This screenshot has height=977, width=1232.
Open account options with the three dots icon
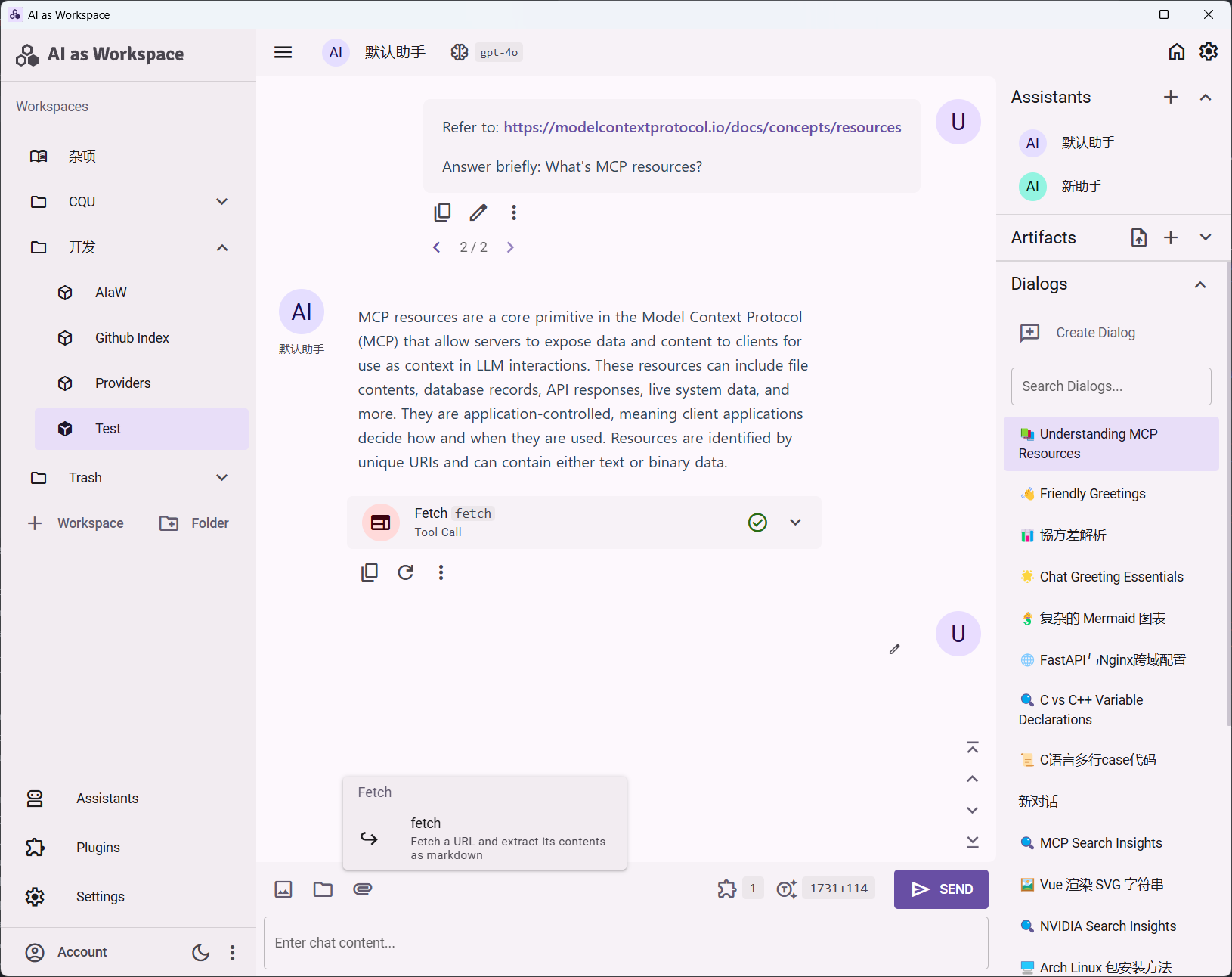coord(233,953)
